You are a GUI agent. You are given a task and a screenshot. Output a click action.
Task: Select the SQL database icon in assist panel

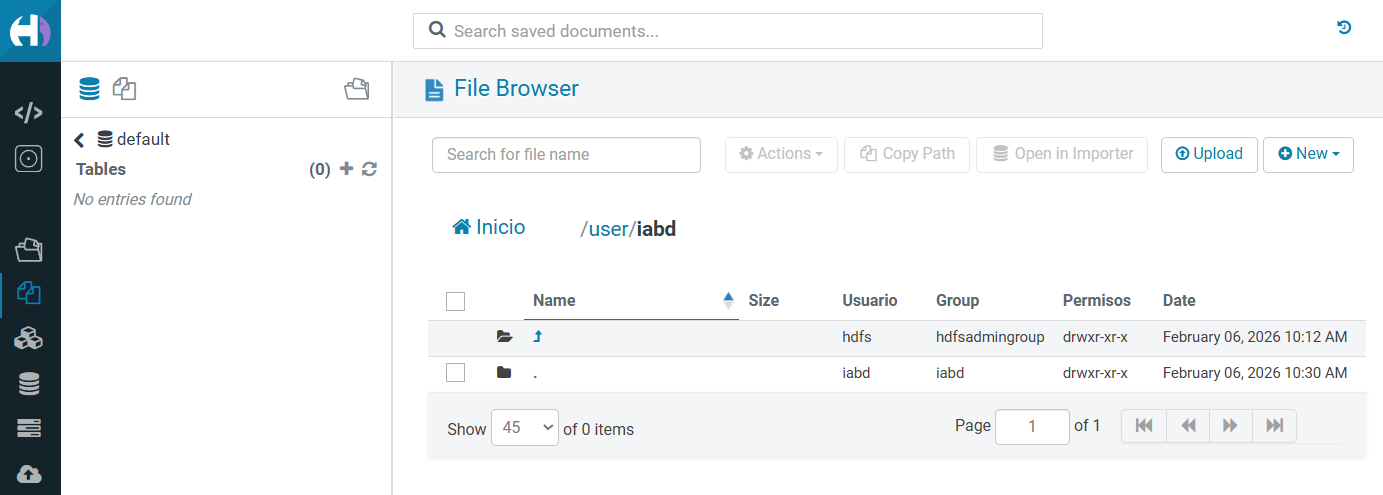tap(90, 89)
